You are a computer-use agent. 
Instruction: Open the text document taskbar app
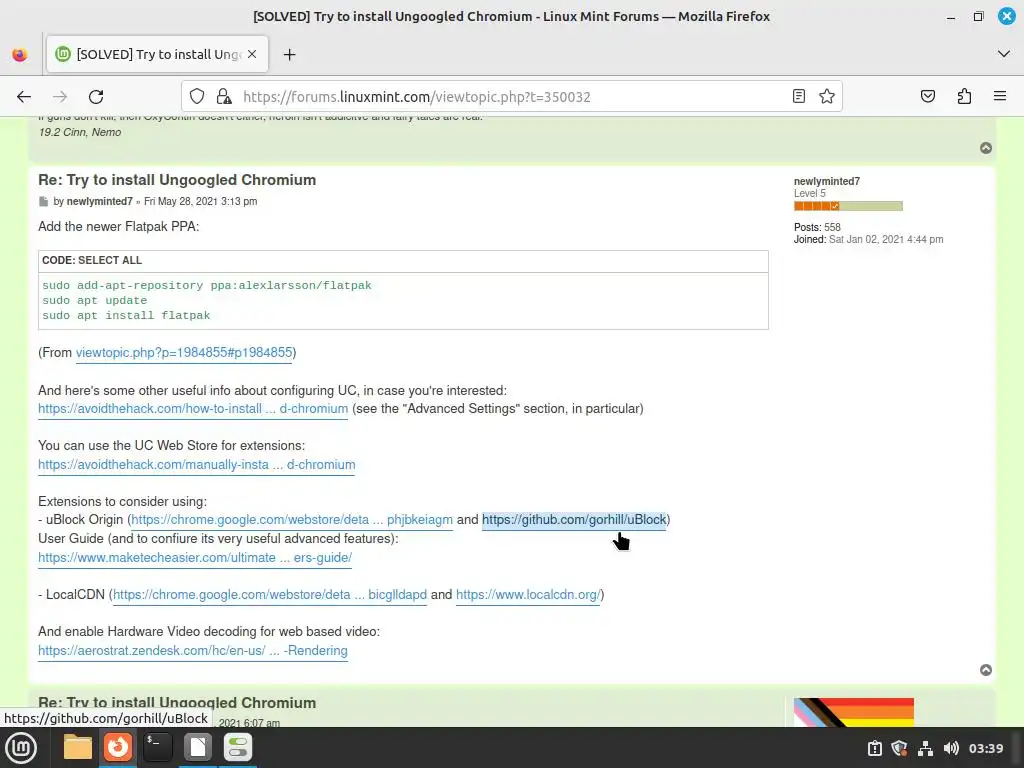pos(198,748)
